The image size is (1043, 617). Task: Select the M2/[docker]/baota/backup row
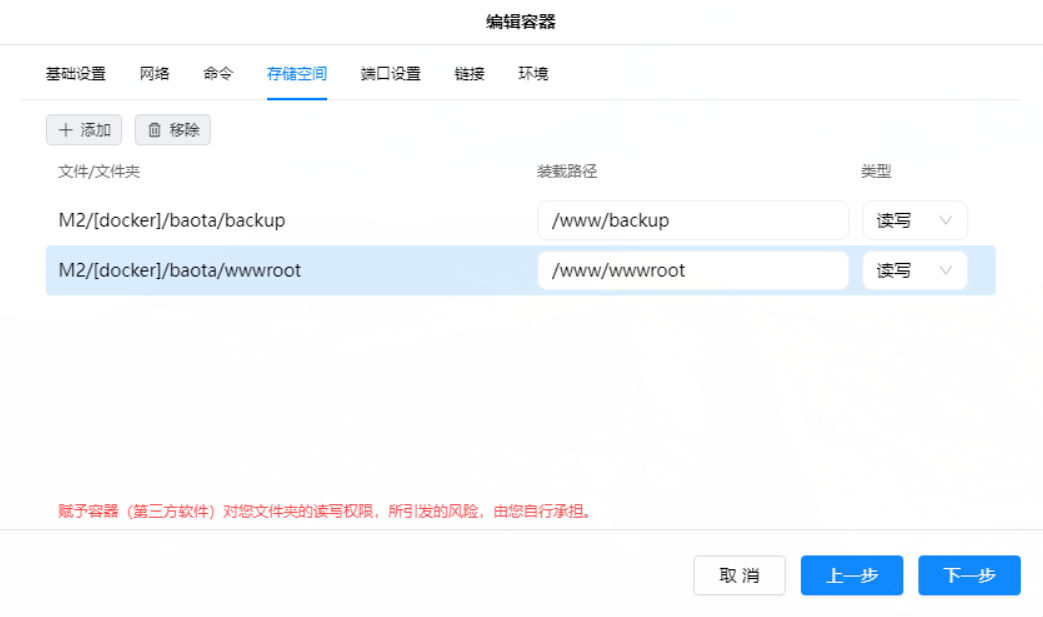click(x=172, y=221)
